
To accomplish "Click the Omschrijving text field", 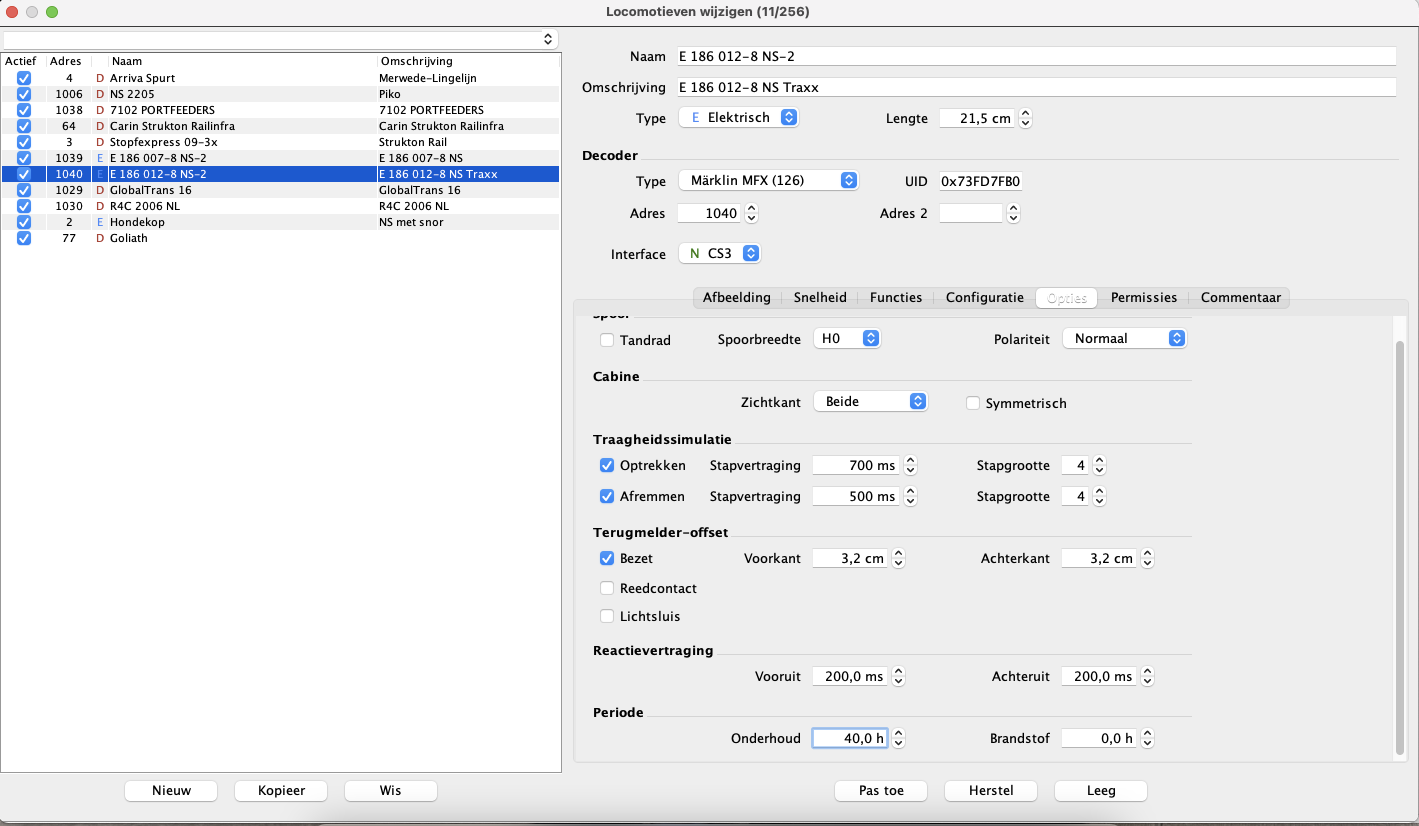I will point(1035,87).
